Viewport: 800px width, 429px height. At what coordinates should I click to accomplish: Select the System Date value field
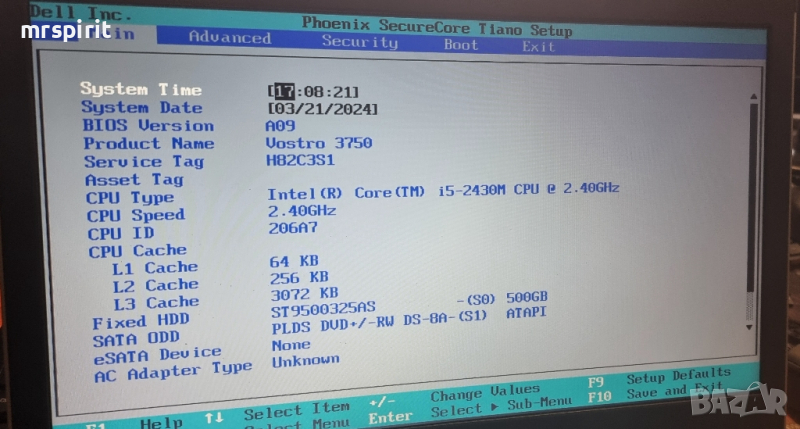(322, 108)
